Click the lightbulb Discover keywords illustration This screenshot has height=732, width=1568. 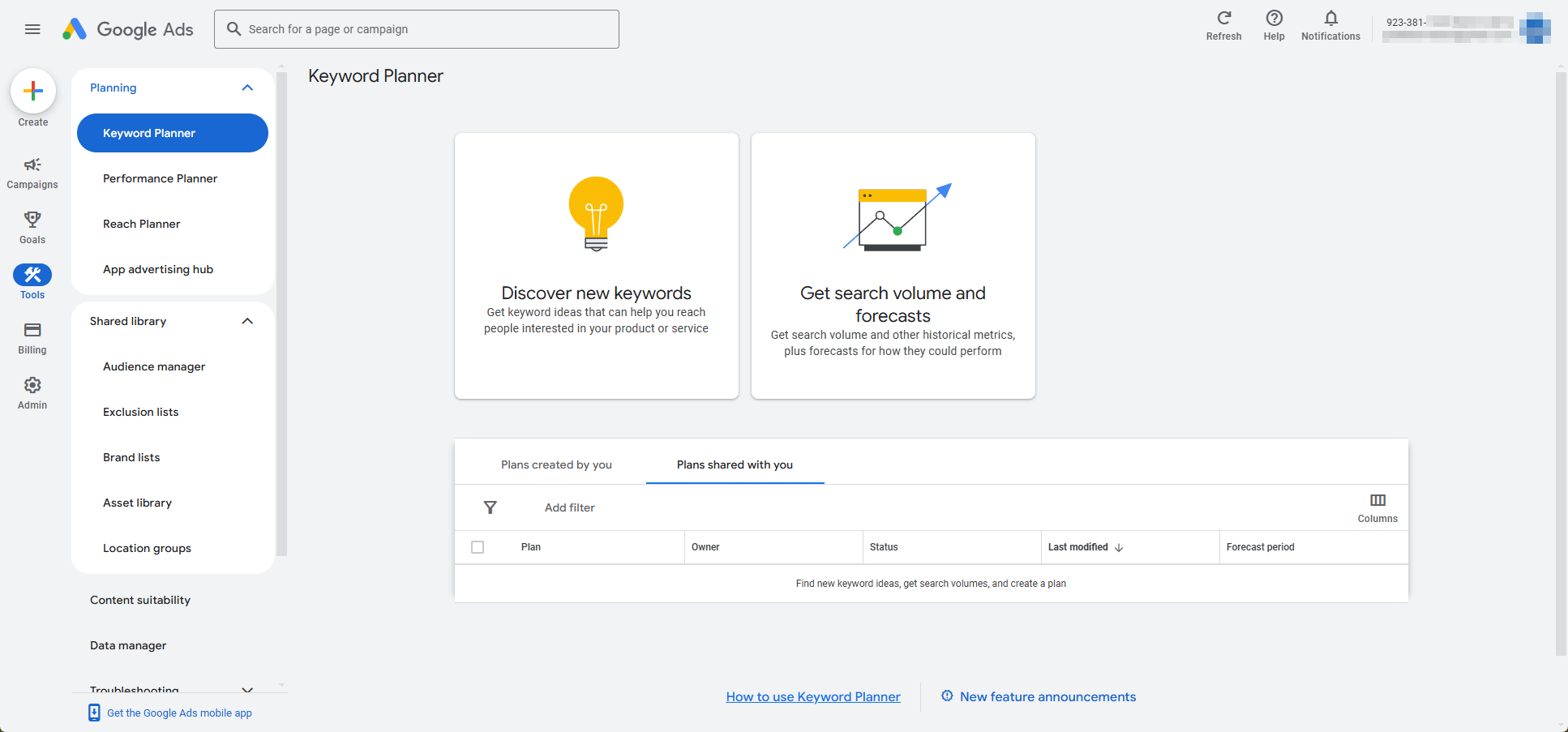[x=597, y=214]
